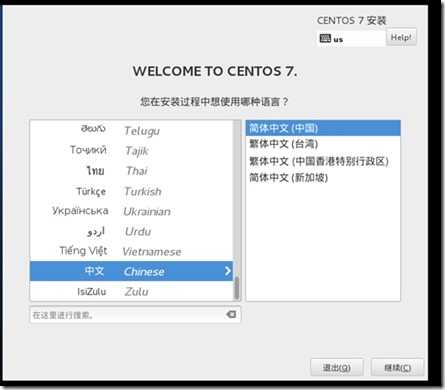Select the Tajik language row
The image size is (445, 390).
[x=131, y=151]
